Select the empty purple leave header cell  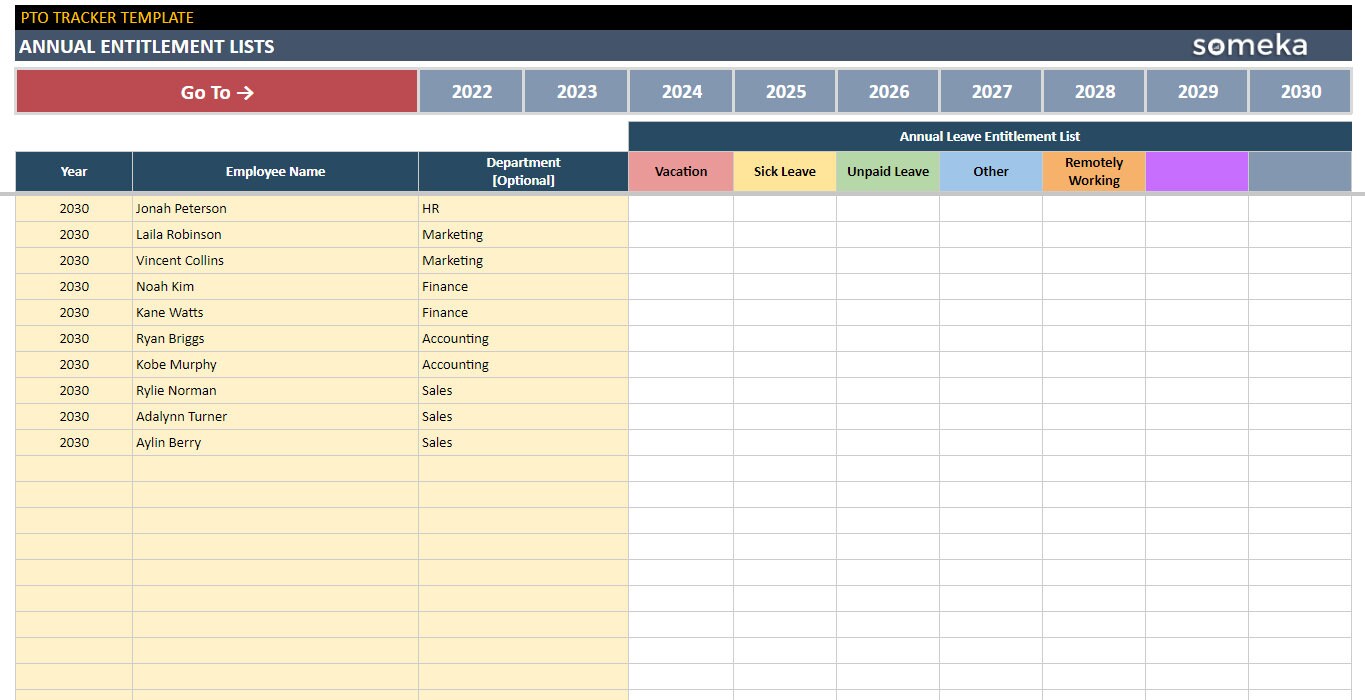click(1197, 171)
